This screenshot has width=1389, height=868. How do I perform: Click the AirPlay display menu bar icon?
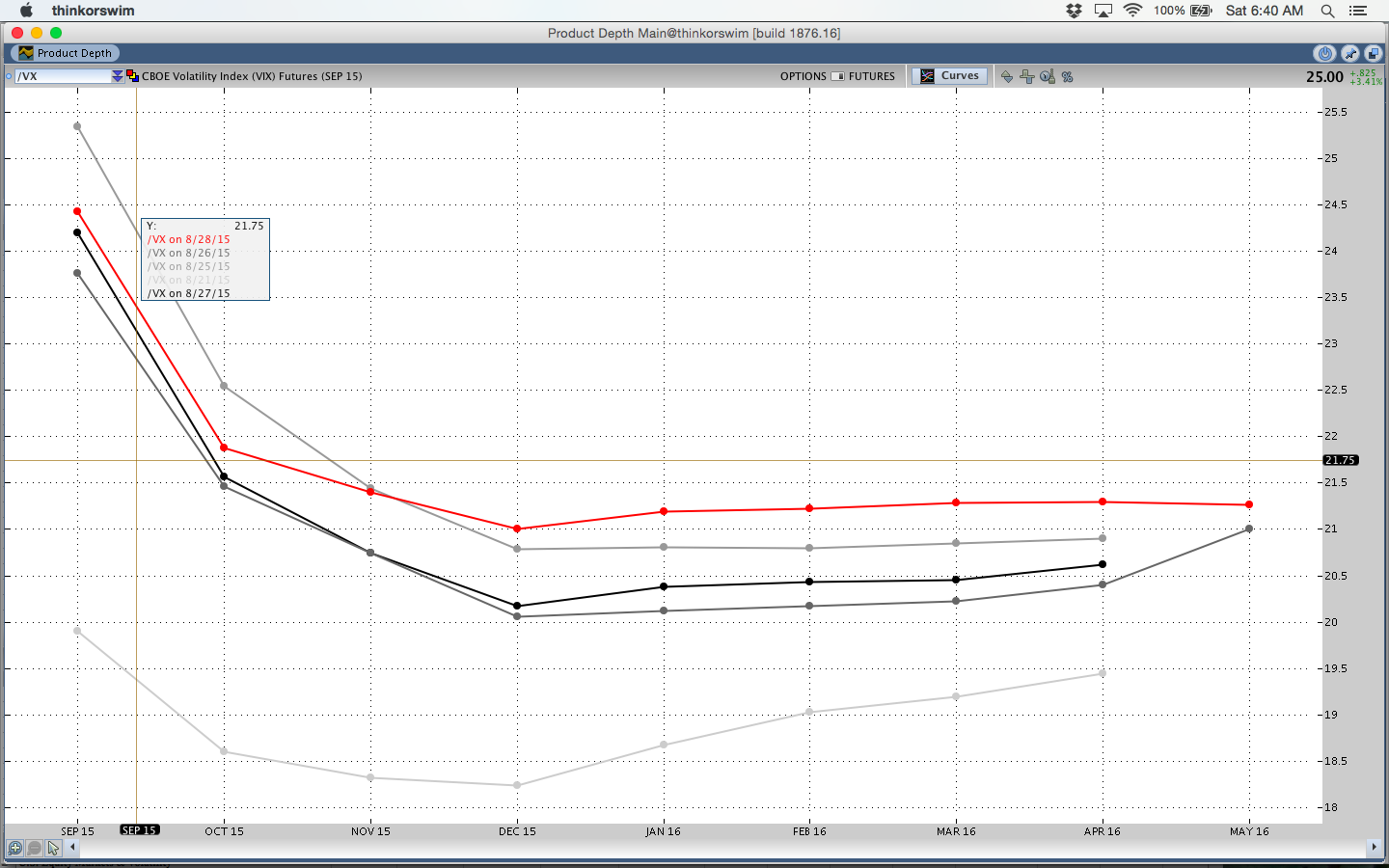[x=1103, y=11]
